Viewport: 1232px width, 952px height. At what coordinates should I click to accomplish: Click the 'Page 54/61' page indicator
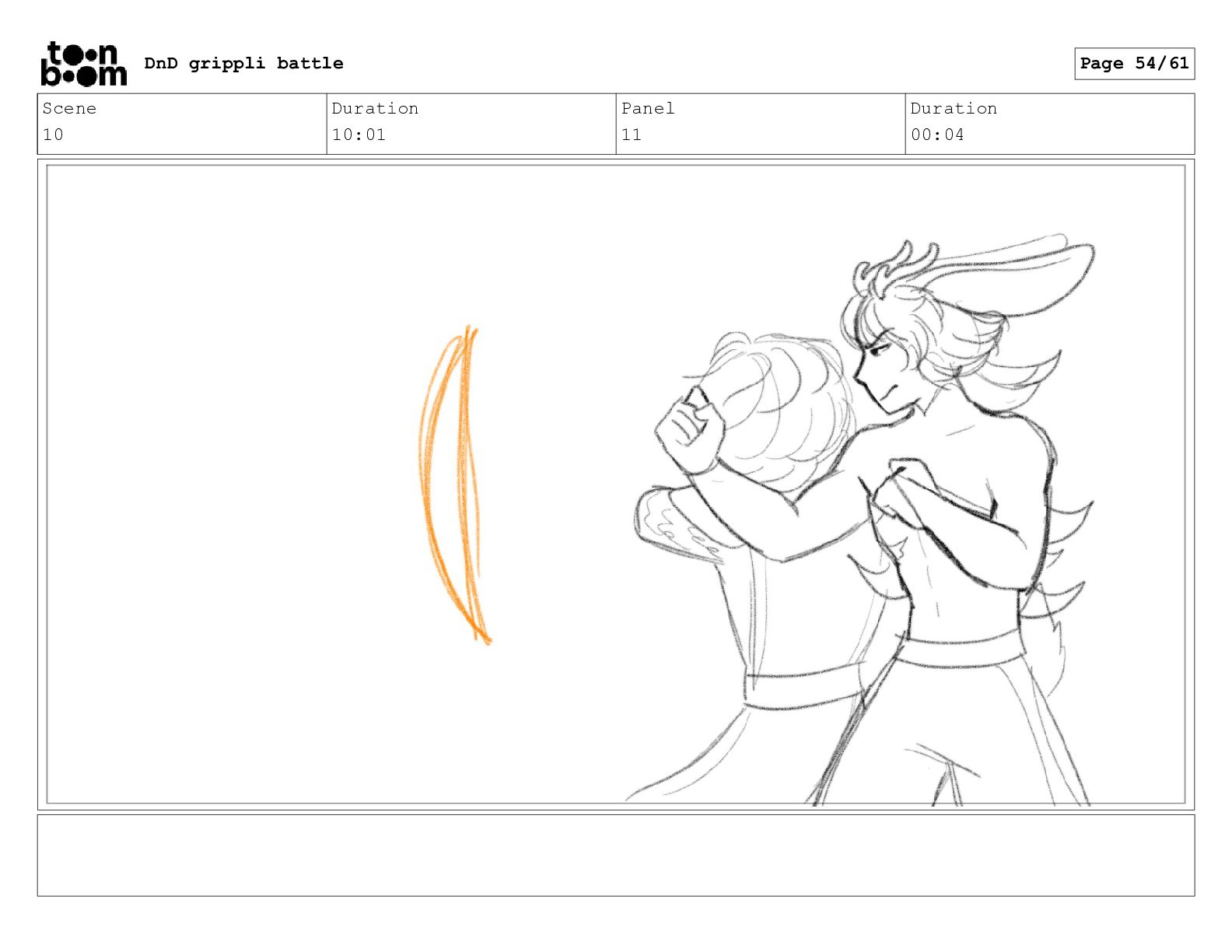(x=1134, y=64)
